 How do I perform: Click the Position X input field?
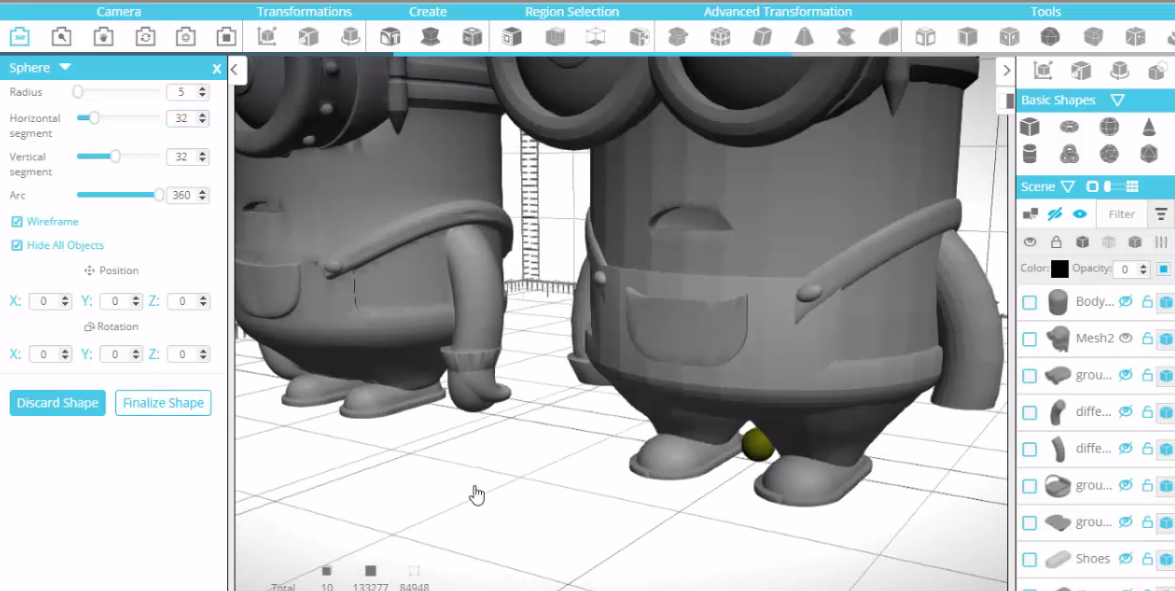tap(49, 301)
